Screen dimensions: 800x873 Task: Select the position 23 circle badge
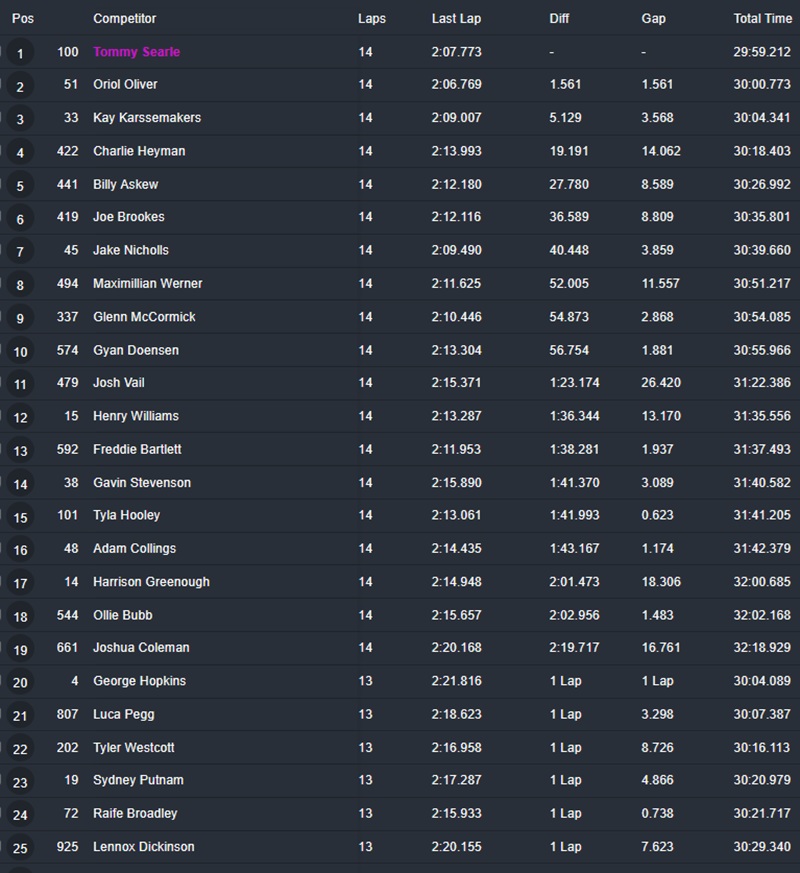[x=20, y=781]
